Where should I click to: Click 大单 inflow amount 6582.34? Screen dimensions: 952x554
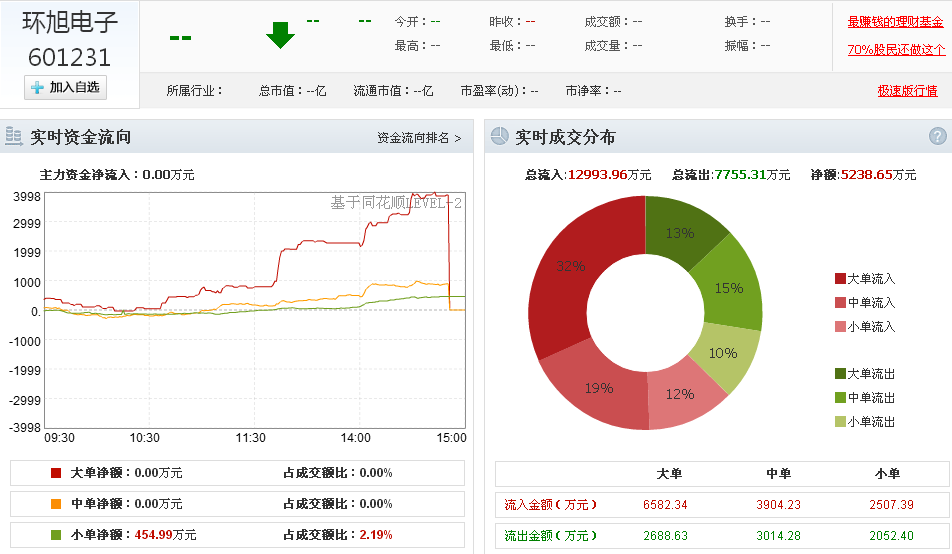pyautogui.click(x=665, y=505)
